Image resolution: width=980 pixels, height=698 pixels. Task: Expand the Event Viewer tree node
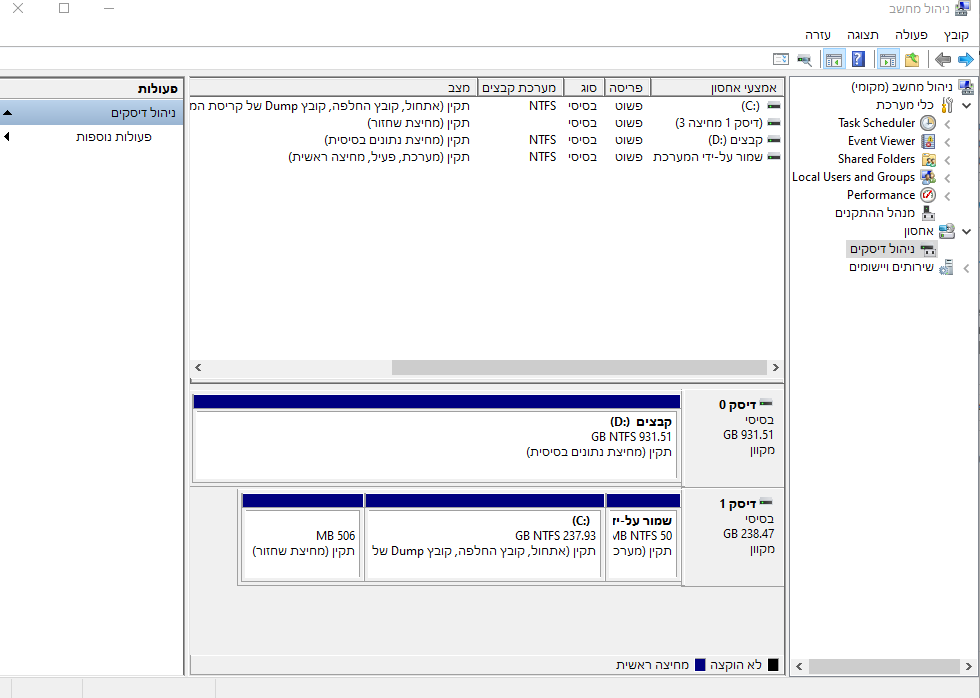(x=948, y=142)
